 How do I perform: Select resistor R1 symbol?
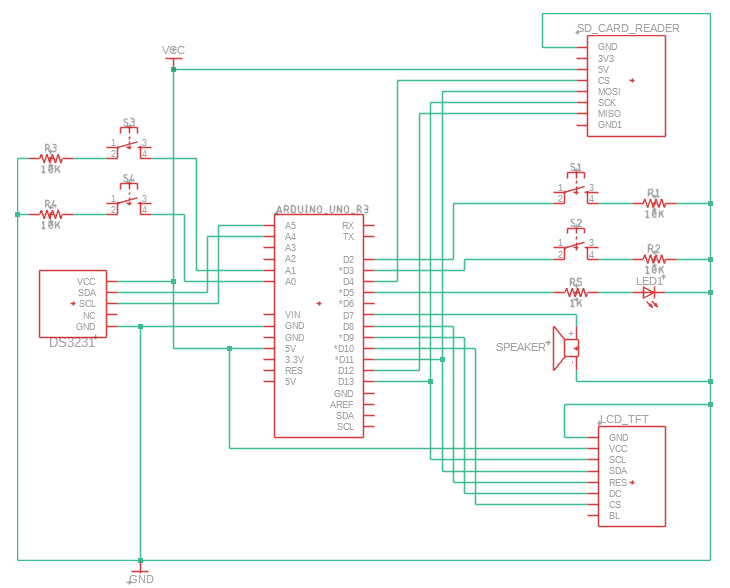654,203
